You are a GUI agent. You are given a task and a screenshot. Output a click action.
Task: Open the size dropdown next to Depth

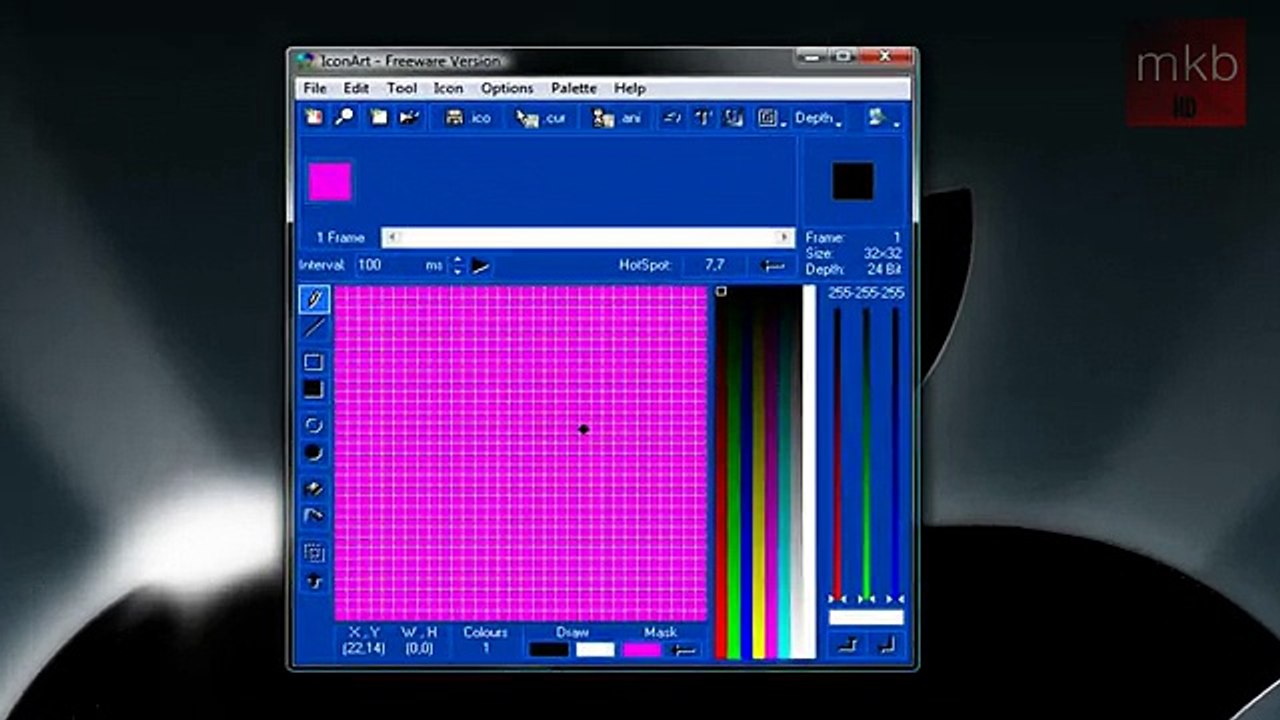(x=771, y=118)
